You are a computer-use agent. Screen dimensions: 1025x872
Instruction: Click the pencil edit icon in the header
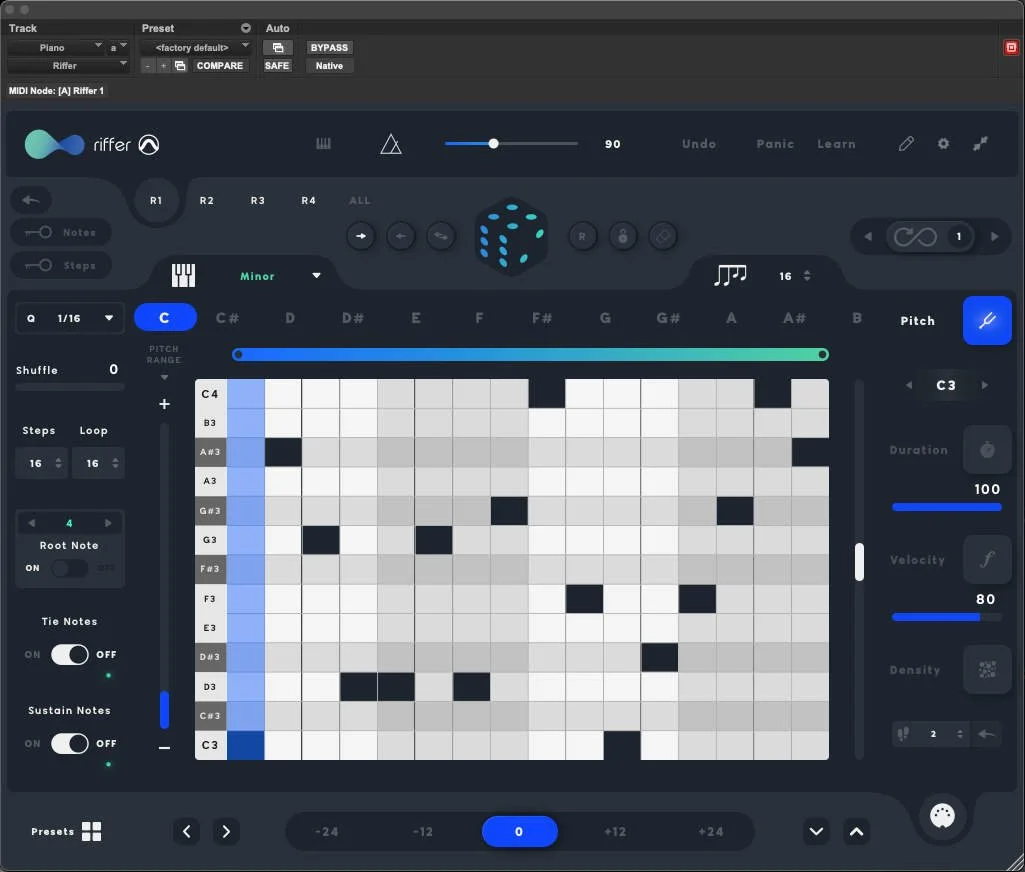point(905,143)
